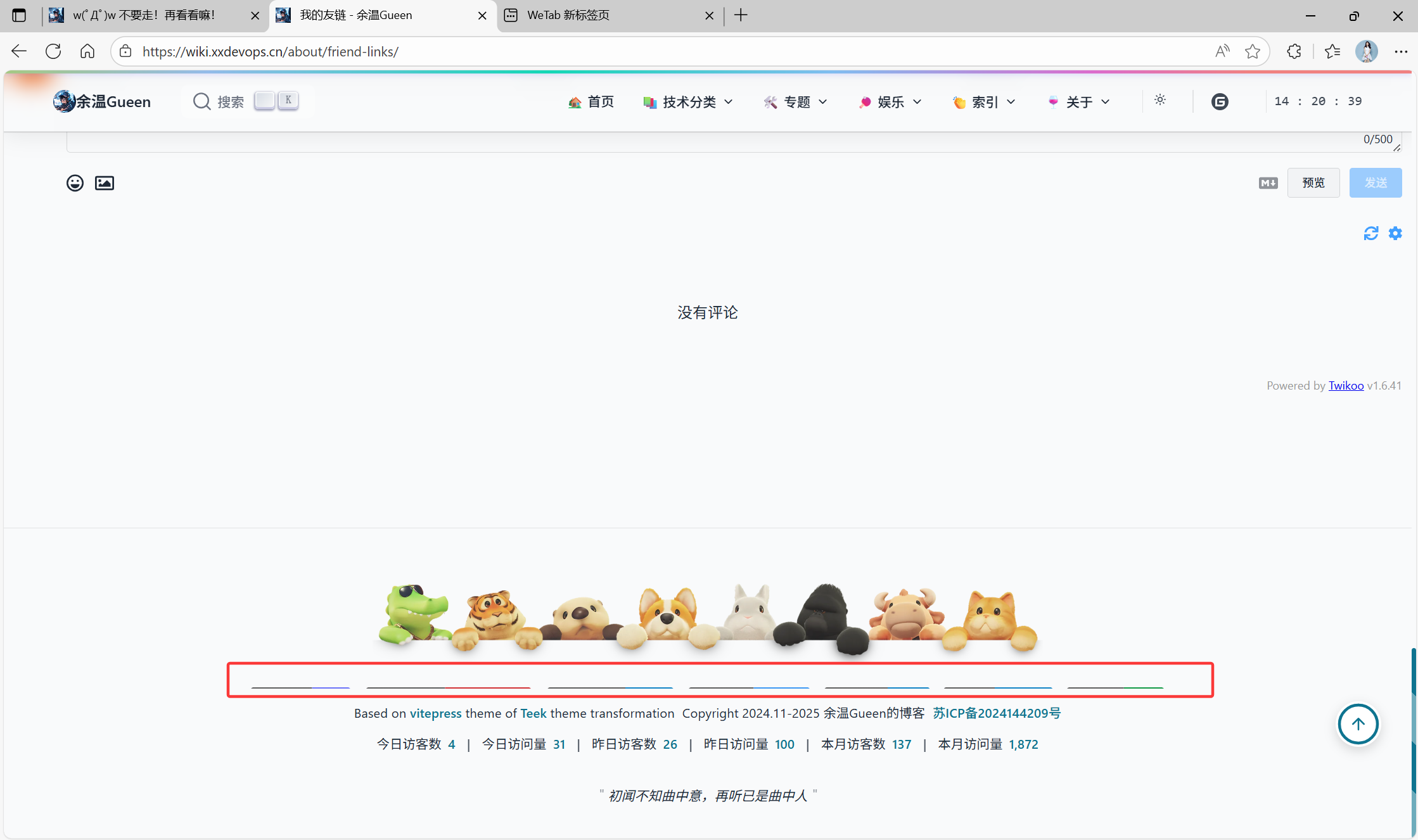This screenshot has width=1418, height=840.
Task: Toggle read aloud in address bar
Action: (1222, 51)
